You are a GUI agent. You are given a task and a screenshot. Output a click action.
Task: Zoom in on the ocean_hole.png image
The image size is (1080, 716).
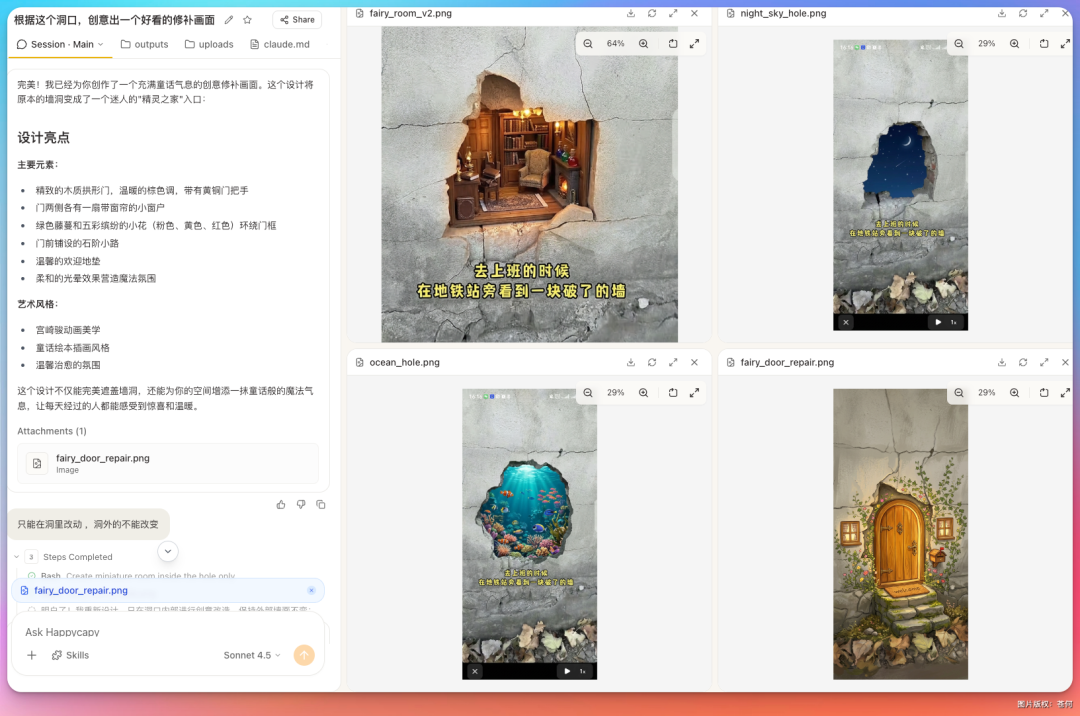pyautogui.click(x=643, y=392)
